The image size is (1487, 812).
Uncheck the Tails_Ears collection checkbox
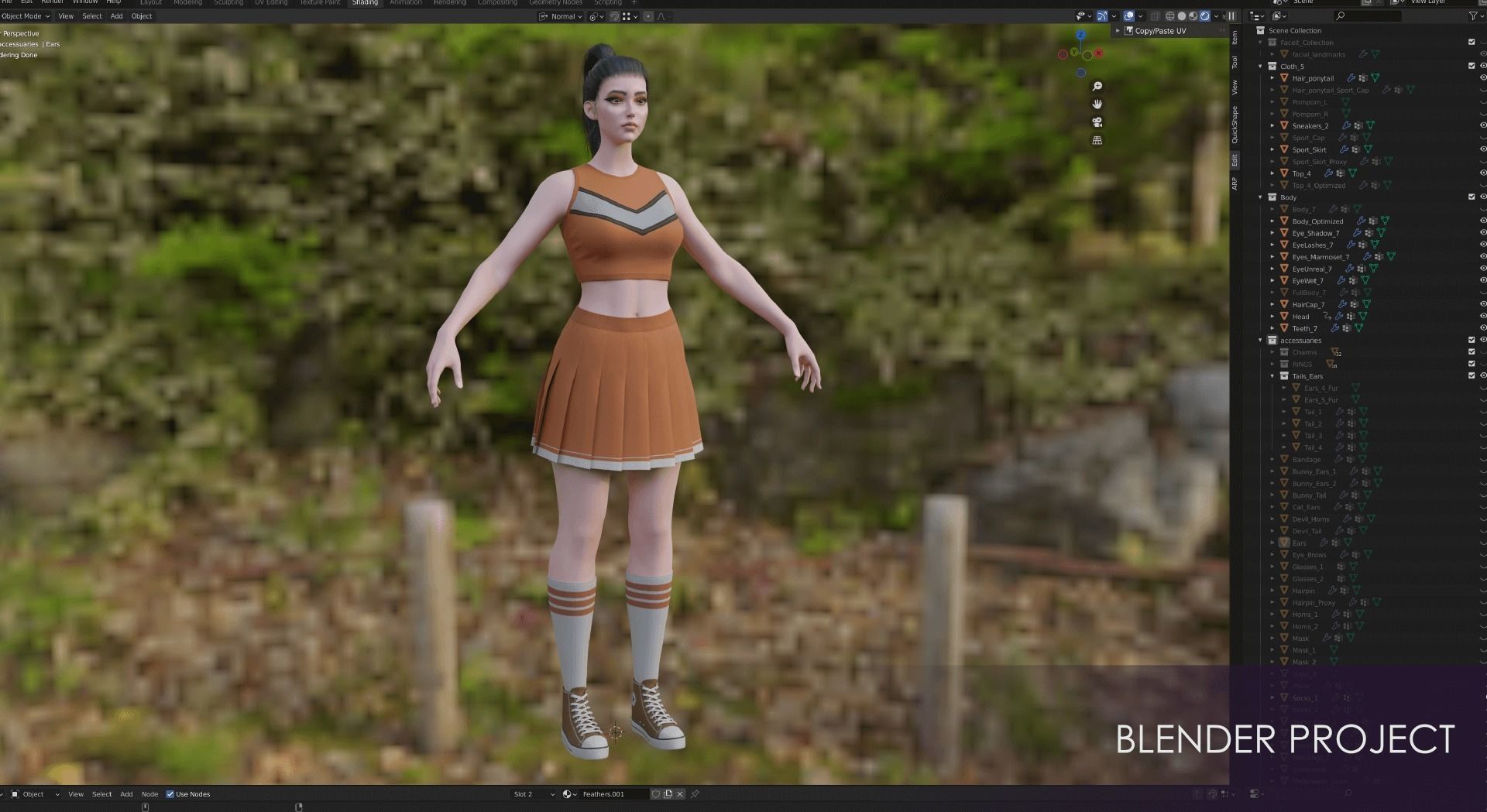1472,375
